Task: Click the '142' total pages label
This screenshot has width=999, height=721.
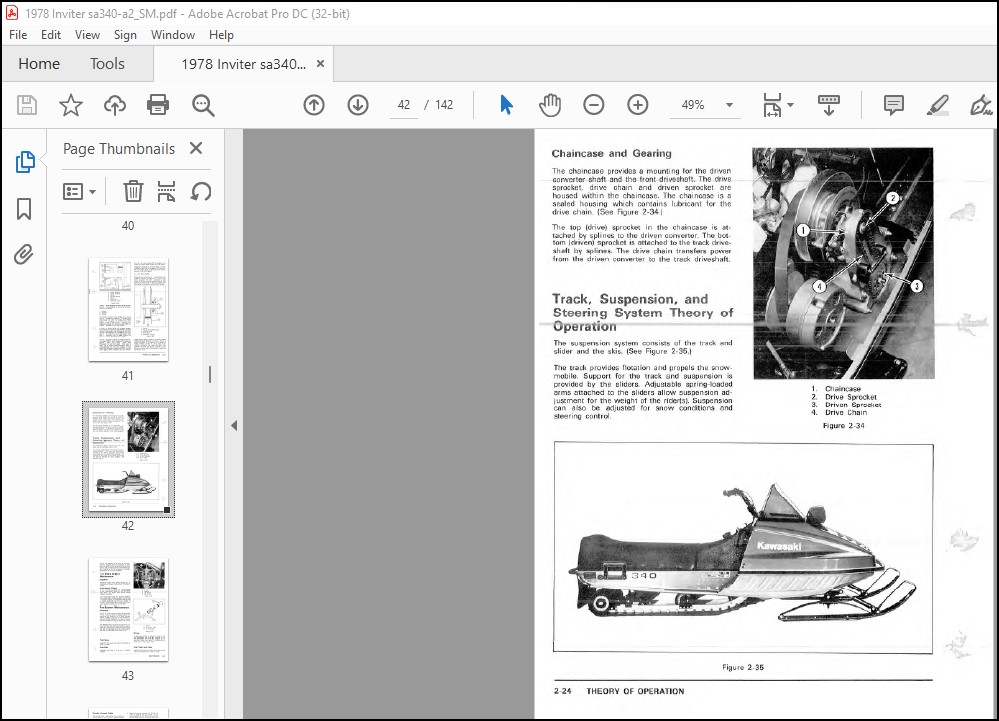Action: point(444,105)
